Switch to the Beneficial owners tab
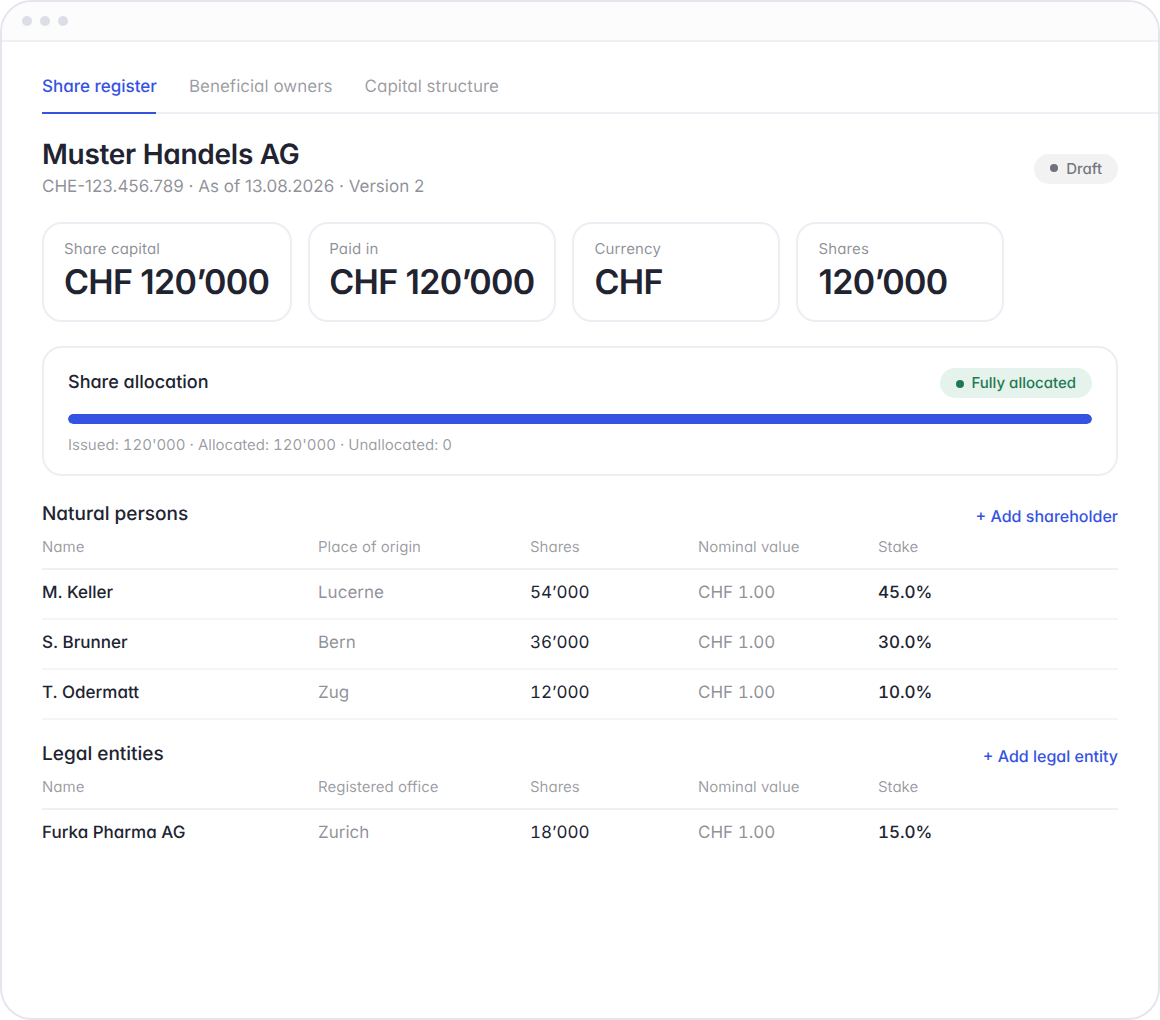Screen dimensions: 1160x1020 coord(260,87)
